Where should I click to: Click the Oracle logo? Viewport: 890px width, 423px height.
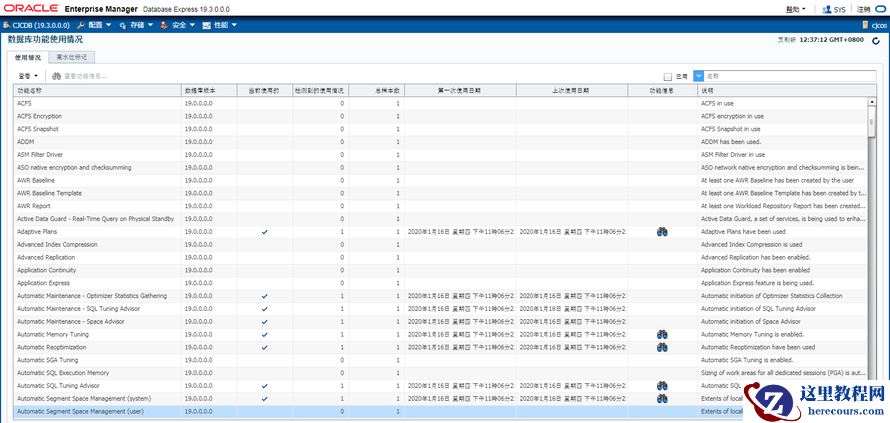click(x=29, y=8)
